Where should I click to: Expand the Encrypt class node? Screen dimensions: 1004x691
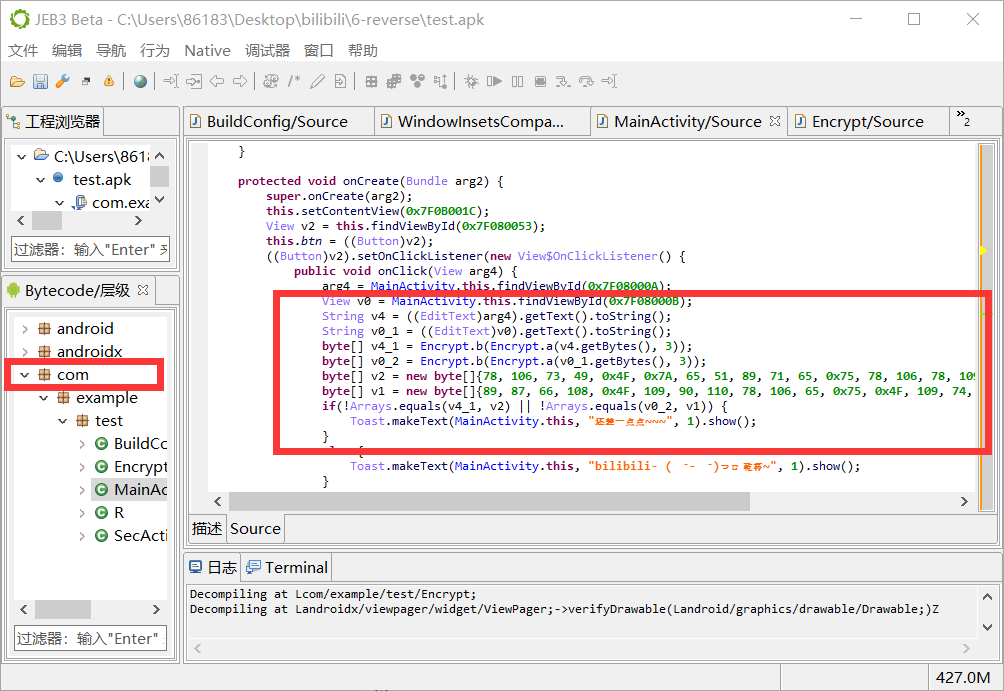pos(82,467)
